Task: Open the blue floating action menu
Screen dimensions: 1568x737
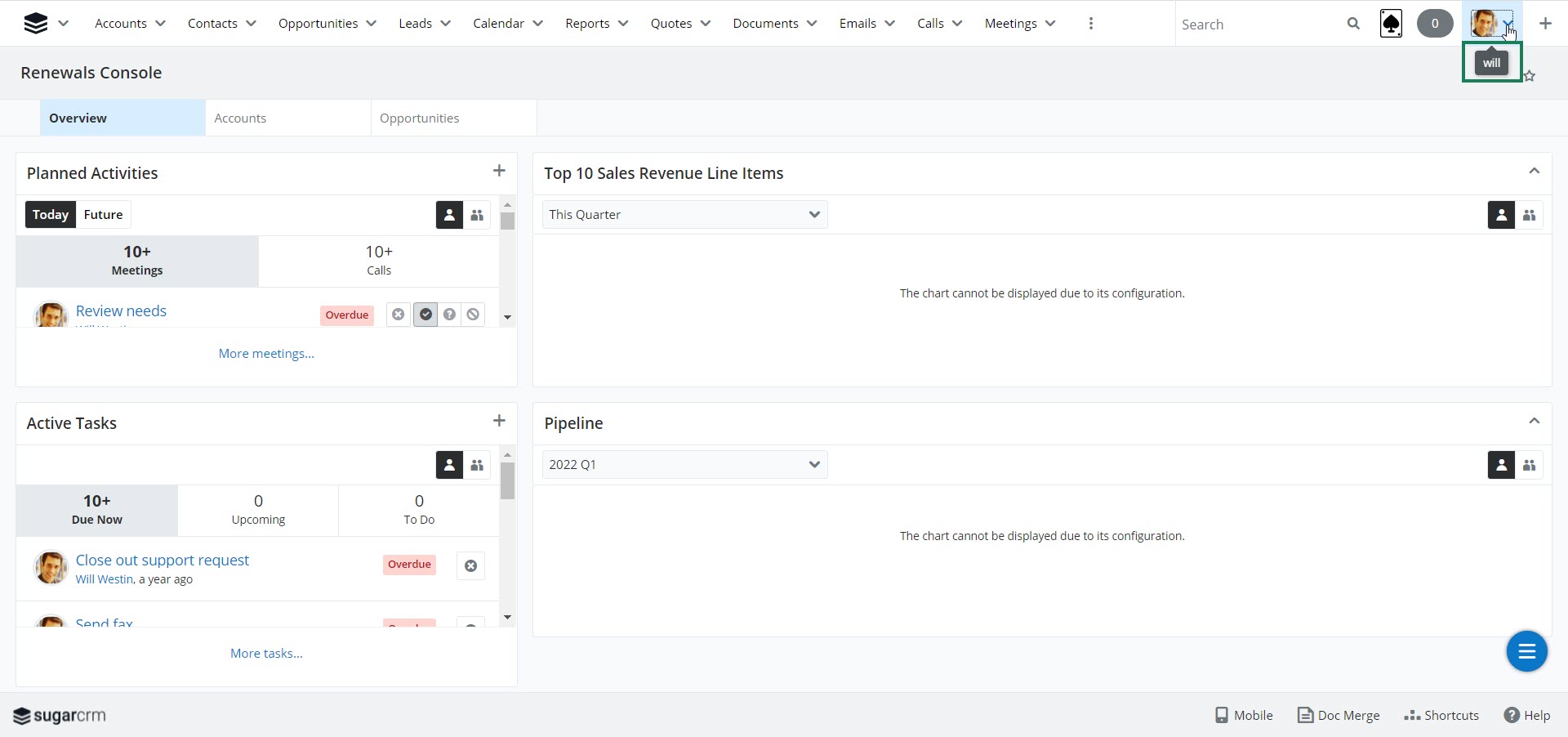Action: pyautogui.click(x=1526, y=651)
